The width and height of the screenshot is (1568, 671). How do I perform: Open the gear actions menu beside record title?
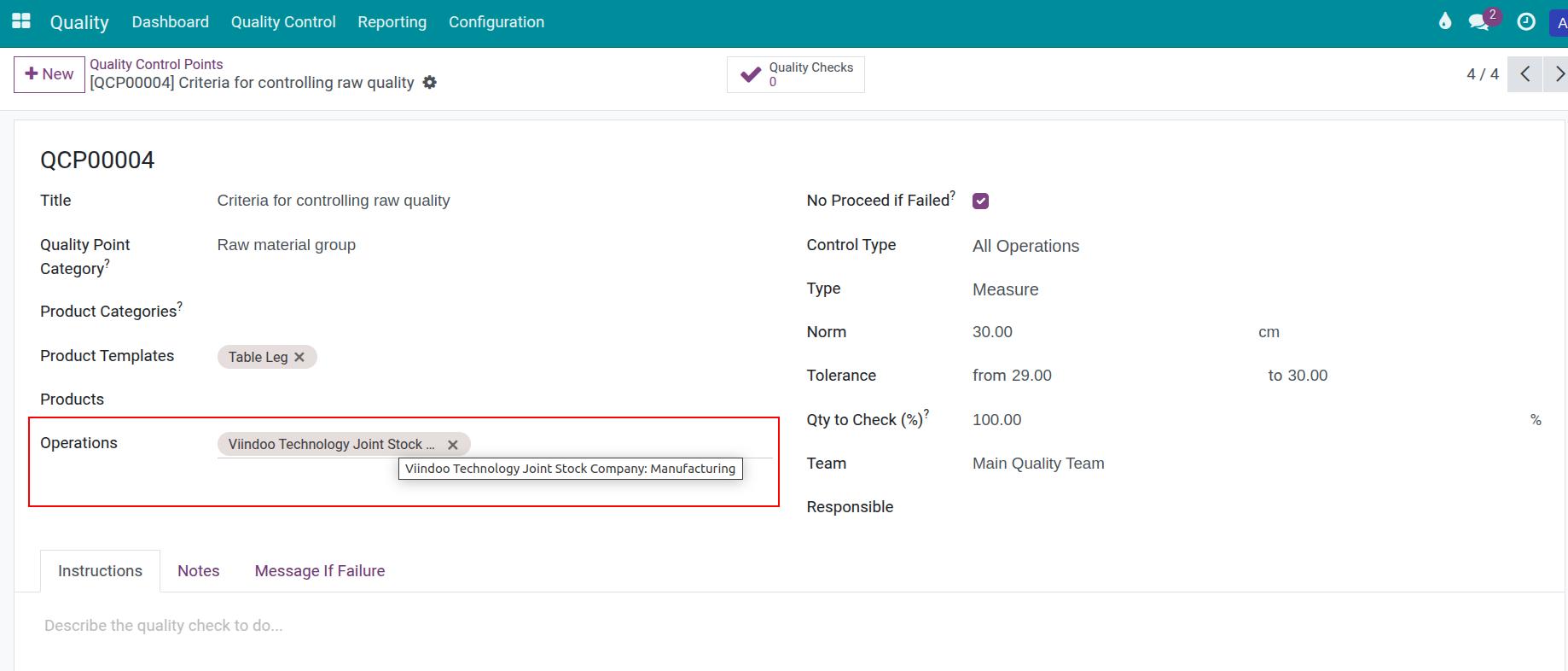[430, 83]
